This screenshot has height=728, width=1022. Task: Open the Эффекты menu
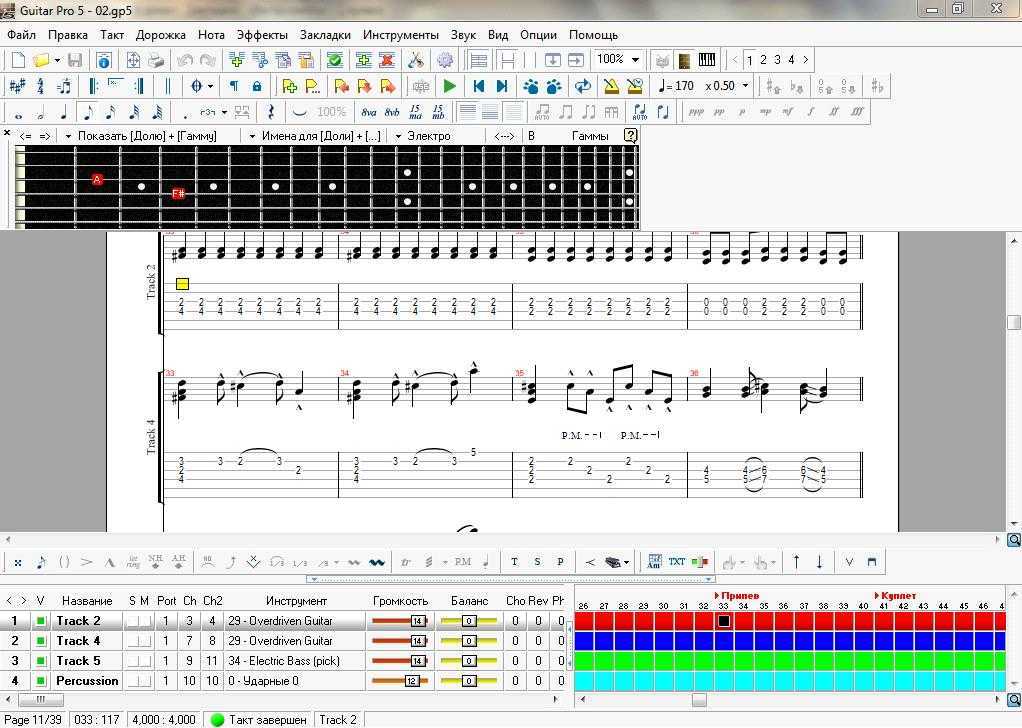(262, 34)
